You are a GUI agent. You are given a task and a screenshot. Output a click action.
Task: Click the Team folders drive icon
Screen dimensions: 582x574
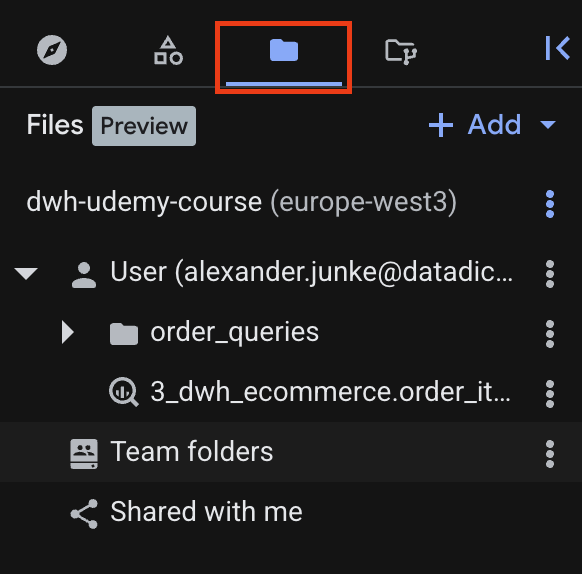pyautogui.click(x=84, y=454)
